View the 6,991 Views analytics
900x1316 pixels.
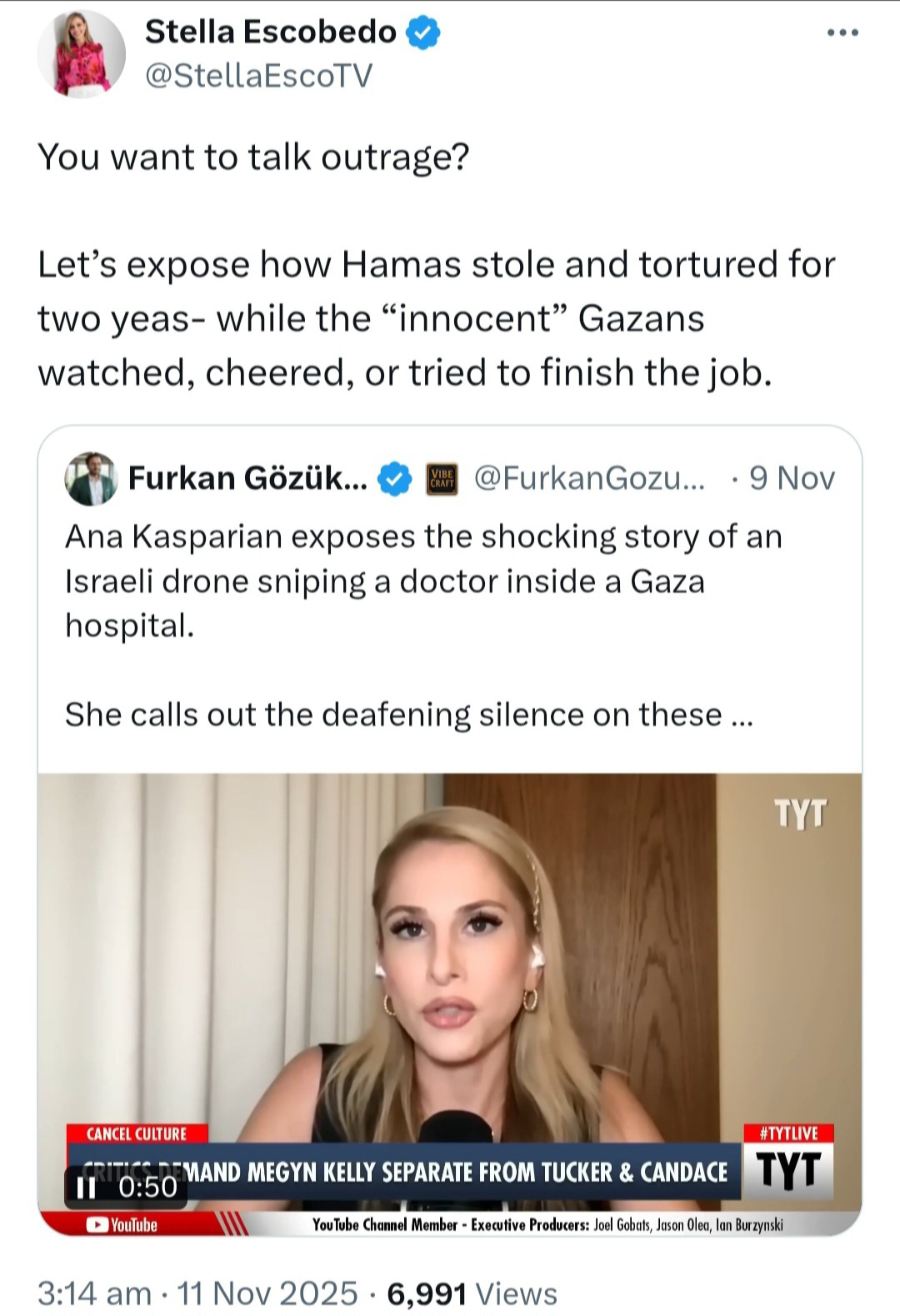point(472,1294)
